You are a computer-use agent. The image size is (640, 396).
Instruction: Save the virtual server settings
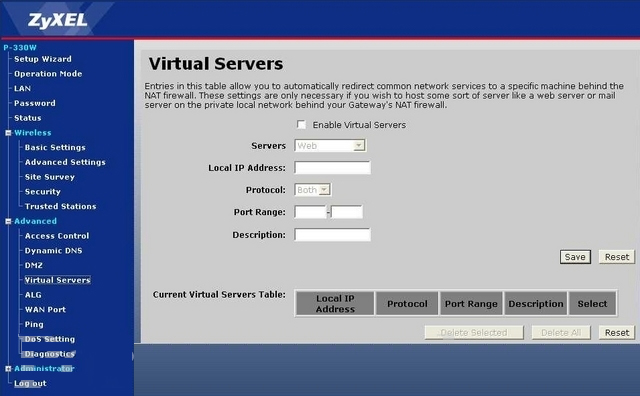575,257
